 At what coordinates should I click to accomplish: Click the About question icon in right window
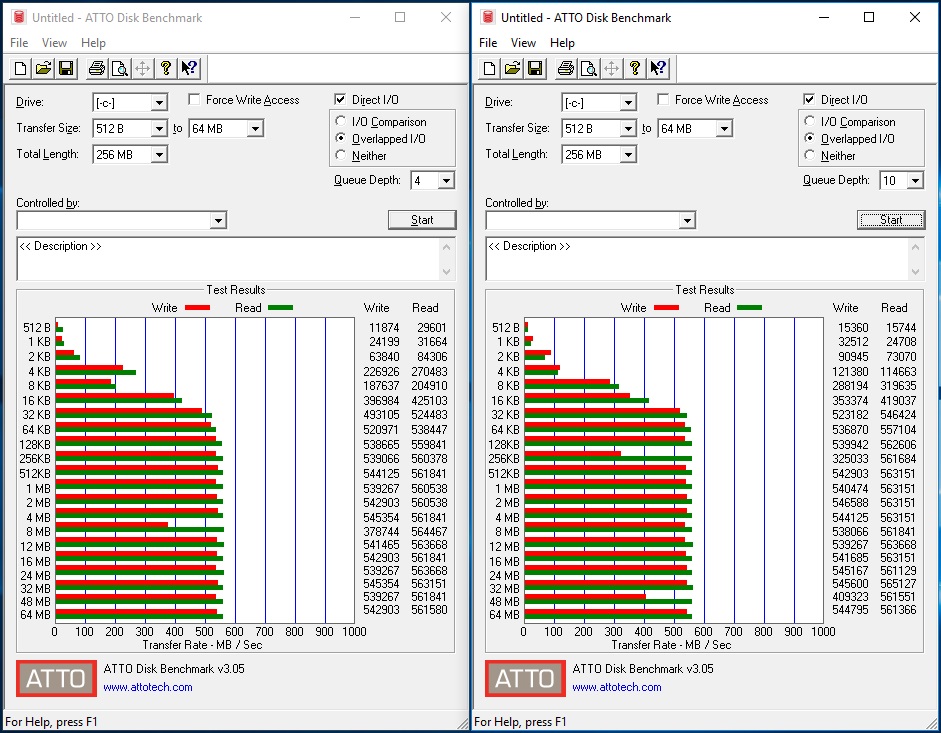(634, 68)
